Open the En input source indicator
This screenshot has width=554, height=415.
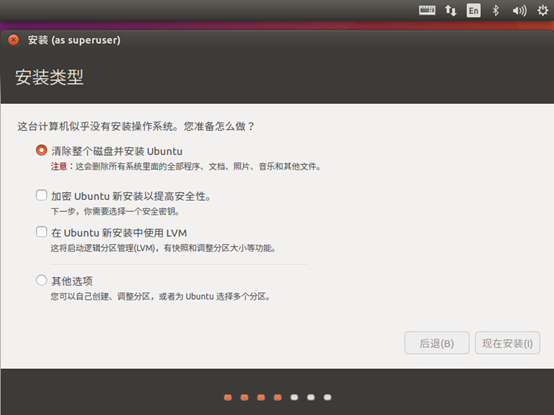(x=473, y=10)
